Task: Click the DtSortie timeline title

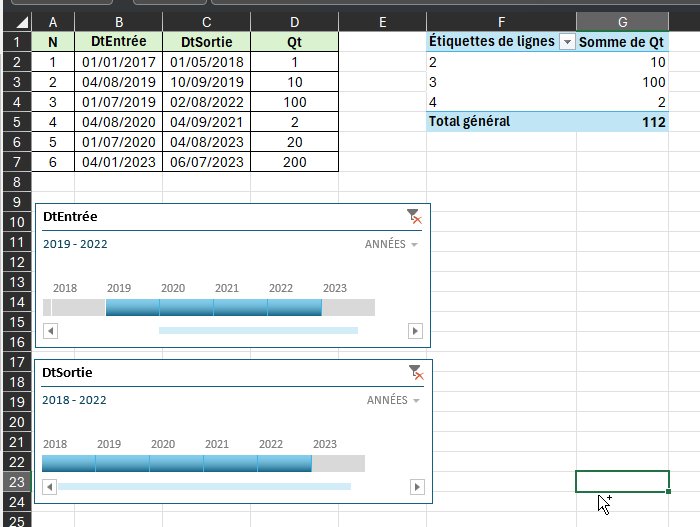Action: point(67,372)
